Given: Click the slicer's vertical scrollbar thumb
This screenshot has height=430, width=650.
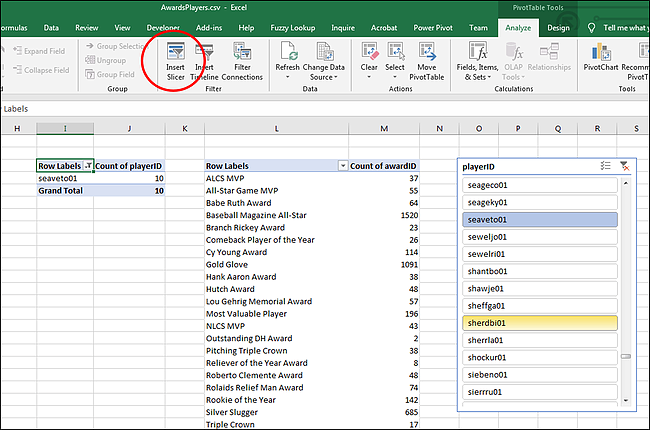Looking at the screenshot, I should (626, 356).
